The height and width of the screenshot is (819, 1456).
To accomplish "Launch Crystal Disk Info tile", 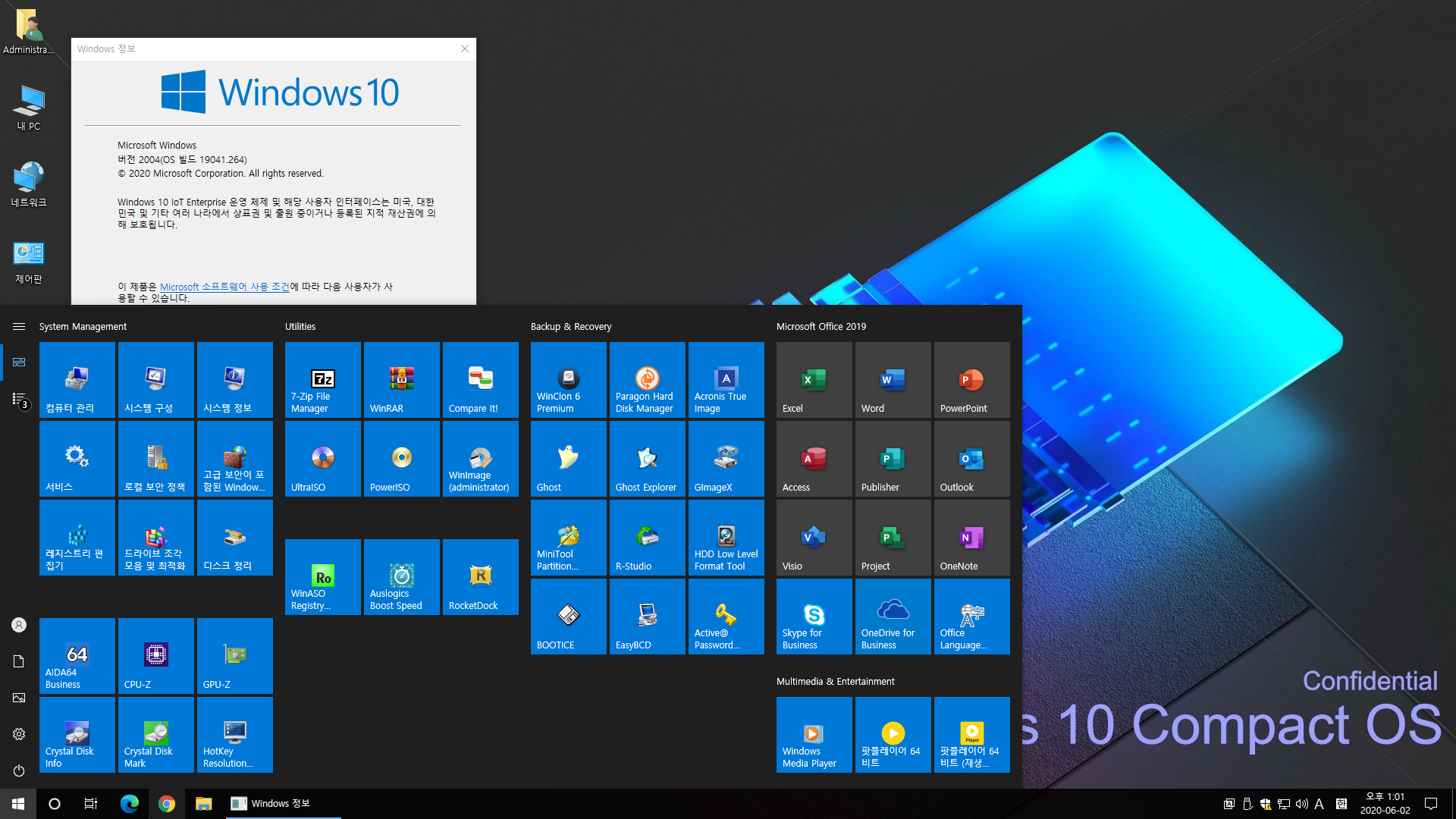I will point(77,735).
